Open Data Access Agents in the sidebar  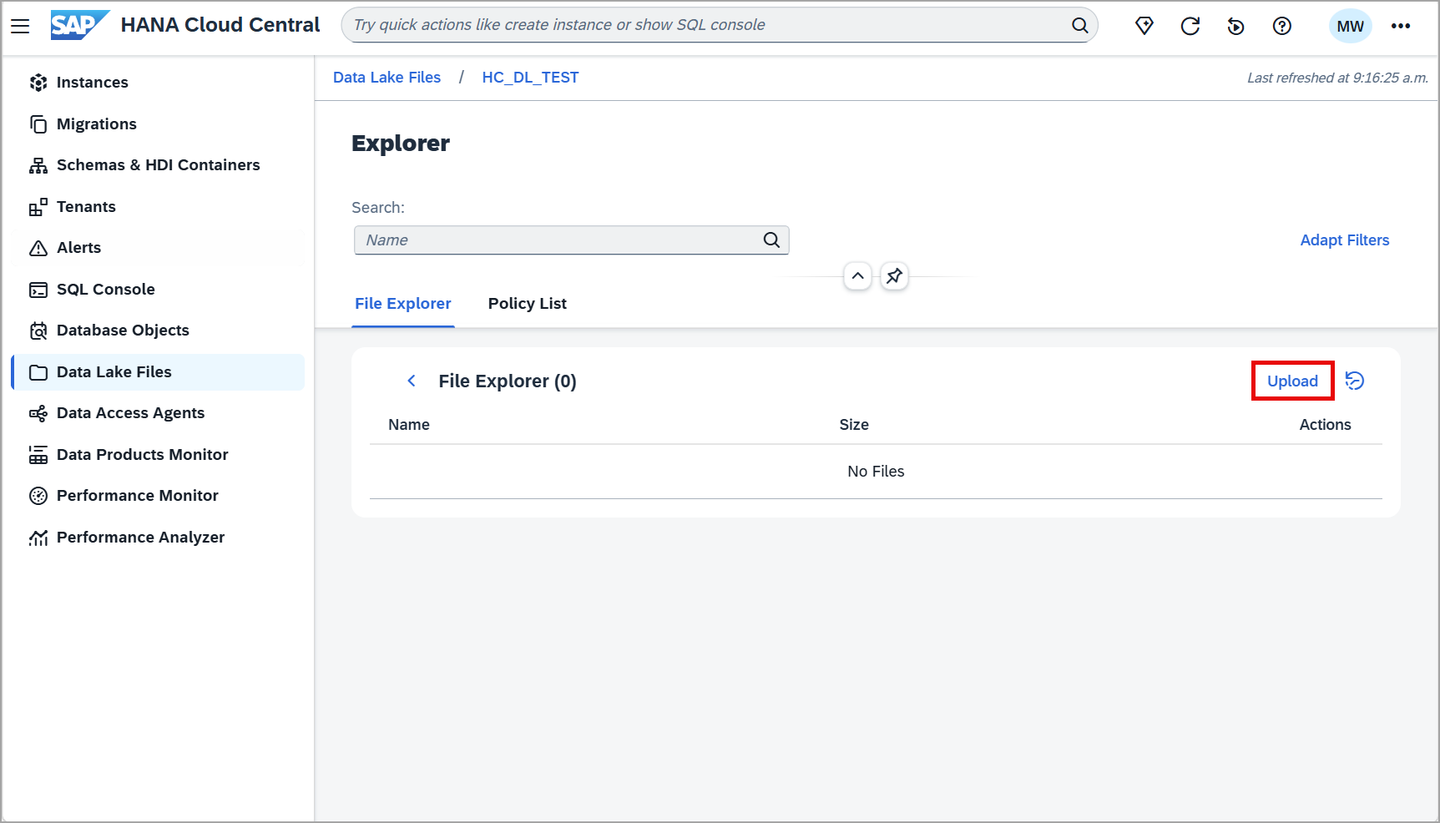[x=158, y=413]
